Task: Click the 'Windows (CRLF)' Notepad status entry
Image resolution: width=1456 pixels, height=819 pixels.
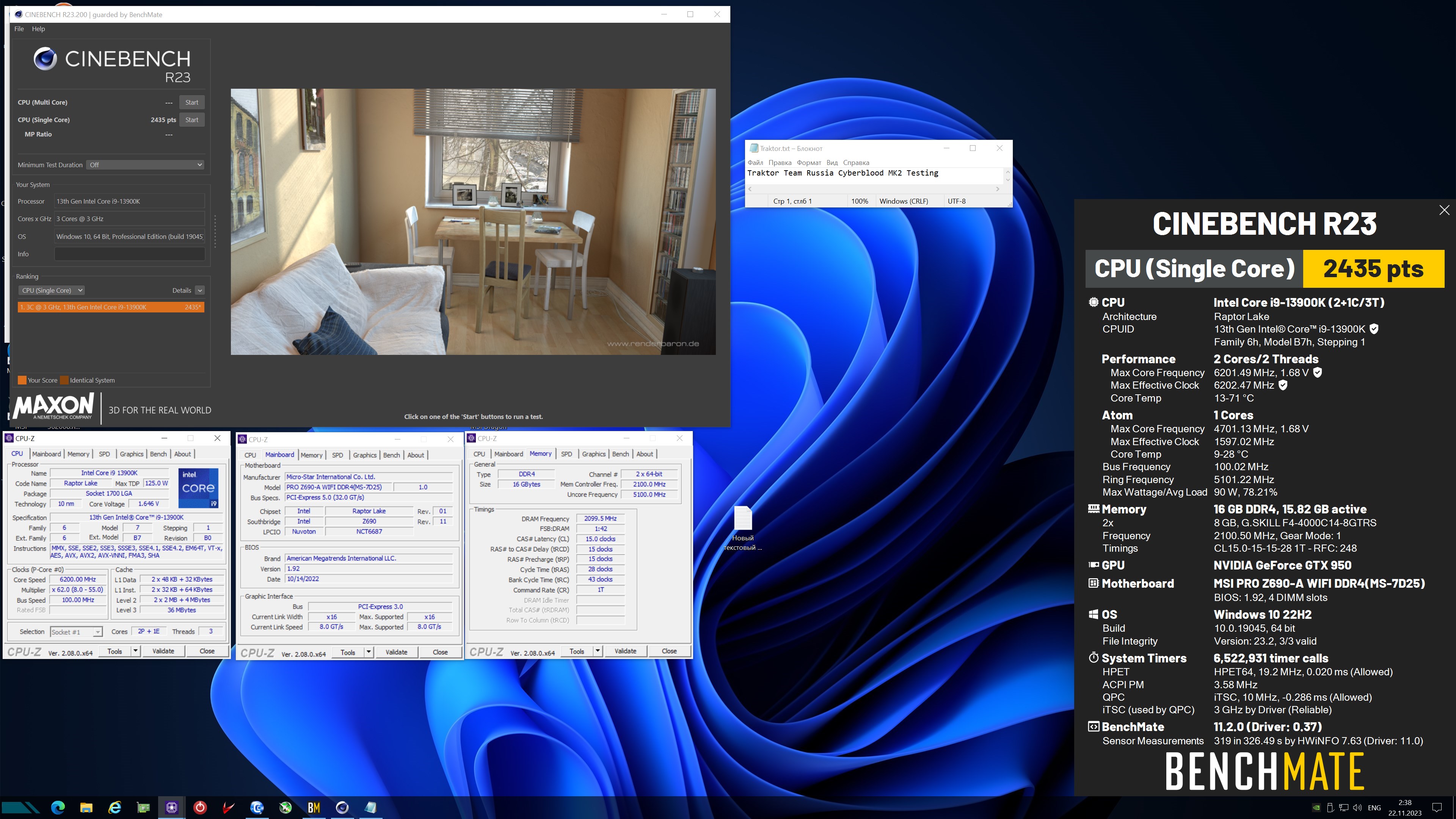Action: [903, 201]
